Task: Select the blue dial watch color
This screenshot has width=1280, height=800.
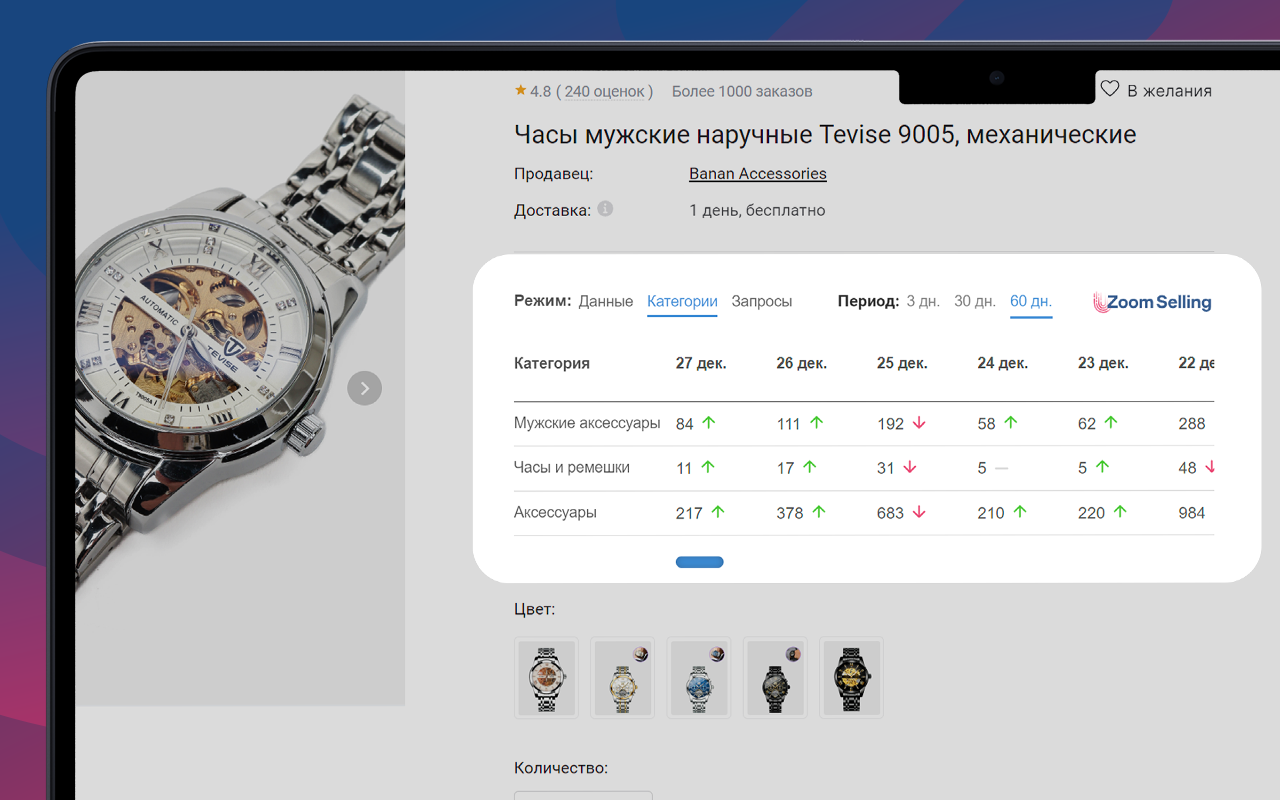Action: (699, 677)
